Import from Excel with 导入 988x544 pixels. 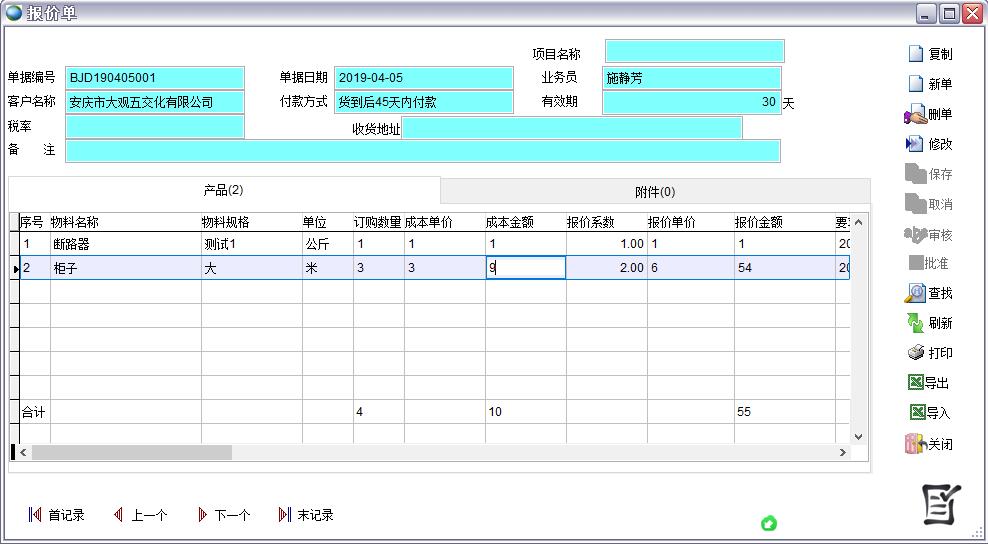[915, 413]
